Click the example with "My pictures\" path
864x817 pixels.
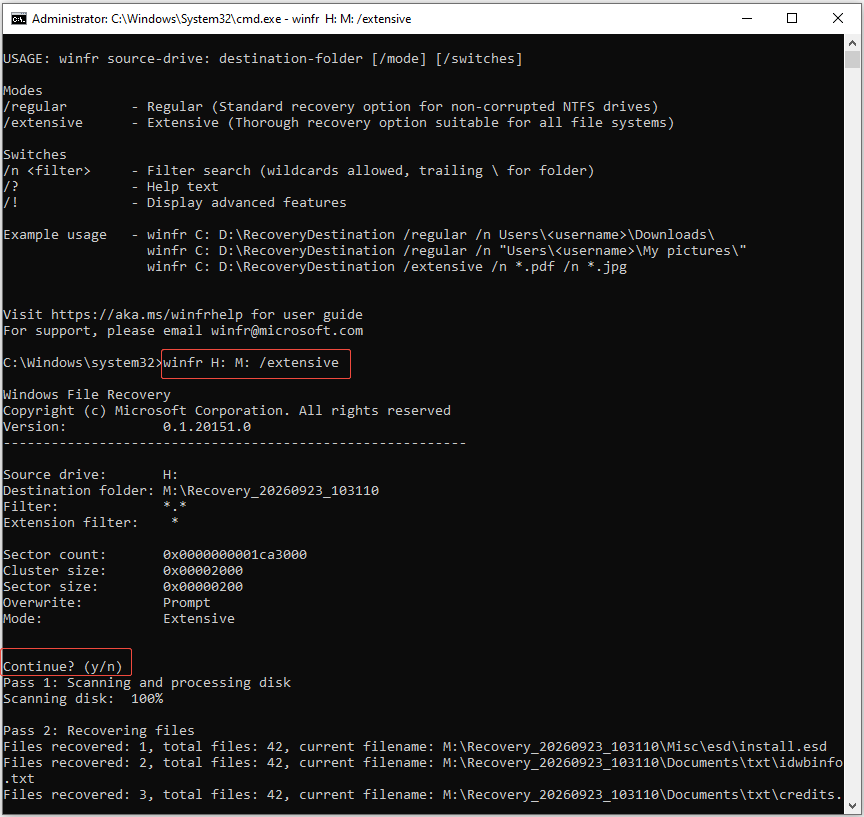point(446,250)
